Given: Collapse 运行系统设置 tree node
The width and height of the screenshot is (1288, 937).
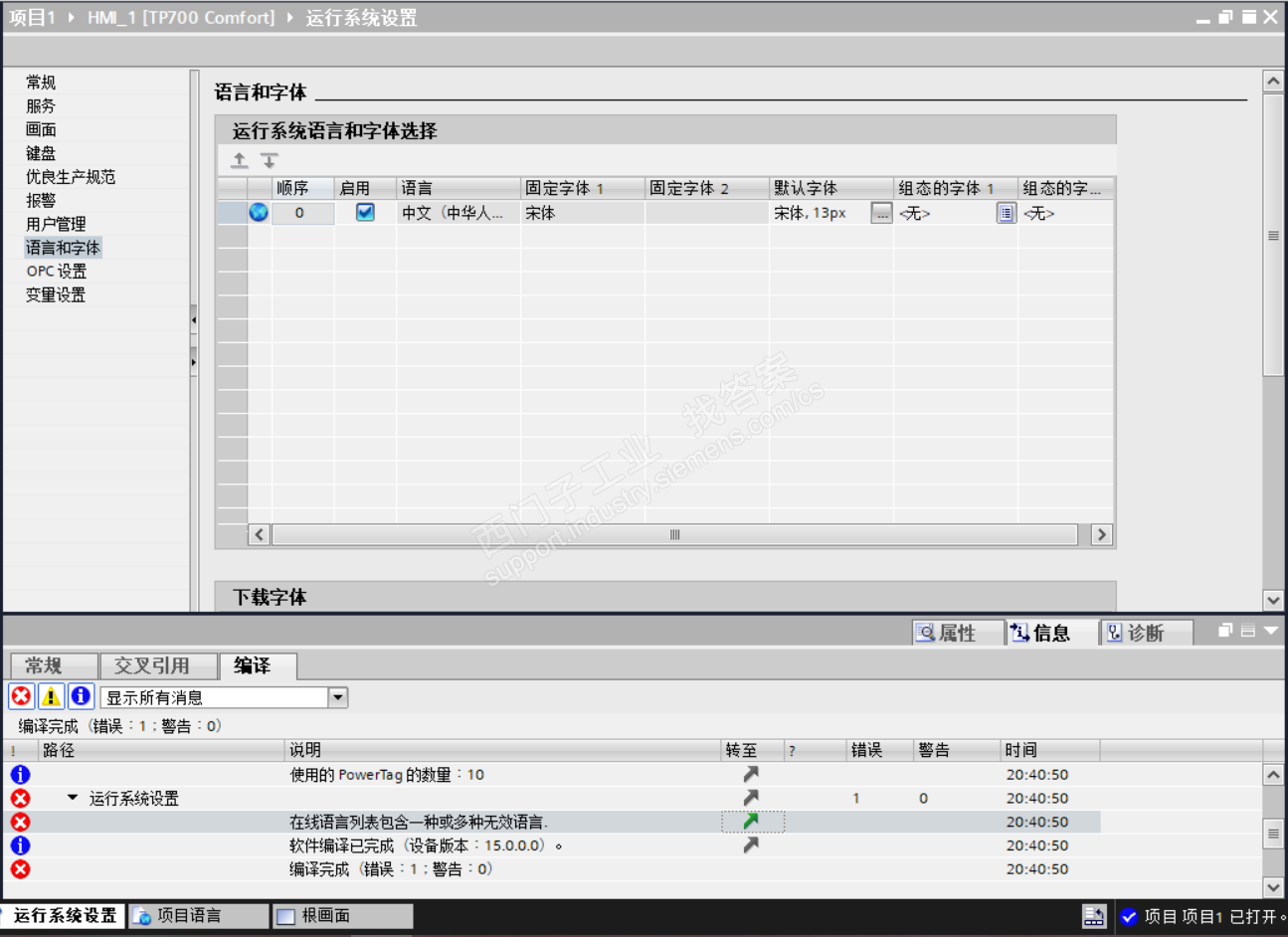Looking at the screenshot, I should (73, 798).
